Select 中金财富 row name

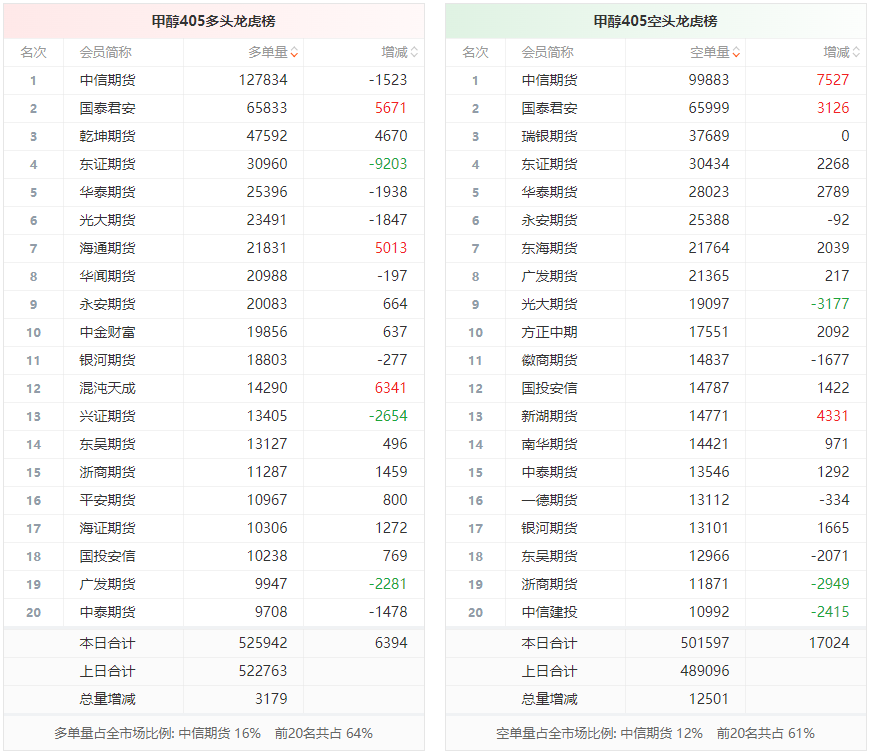click(x=107, y=332)
